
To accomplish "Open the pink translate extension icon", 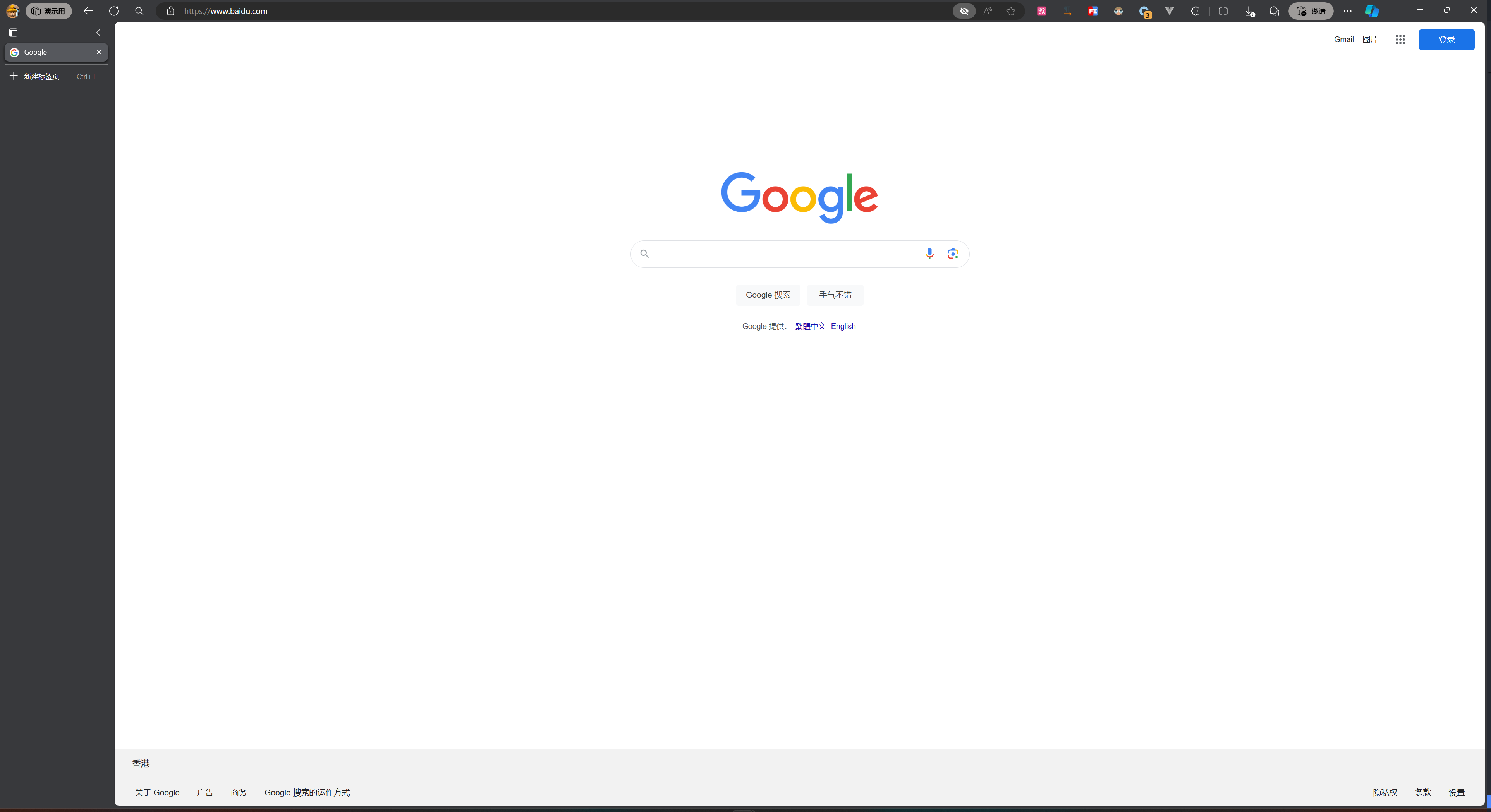I will click(x=1042, y=11).
